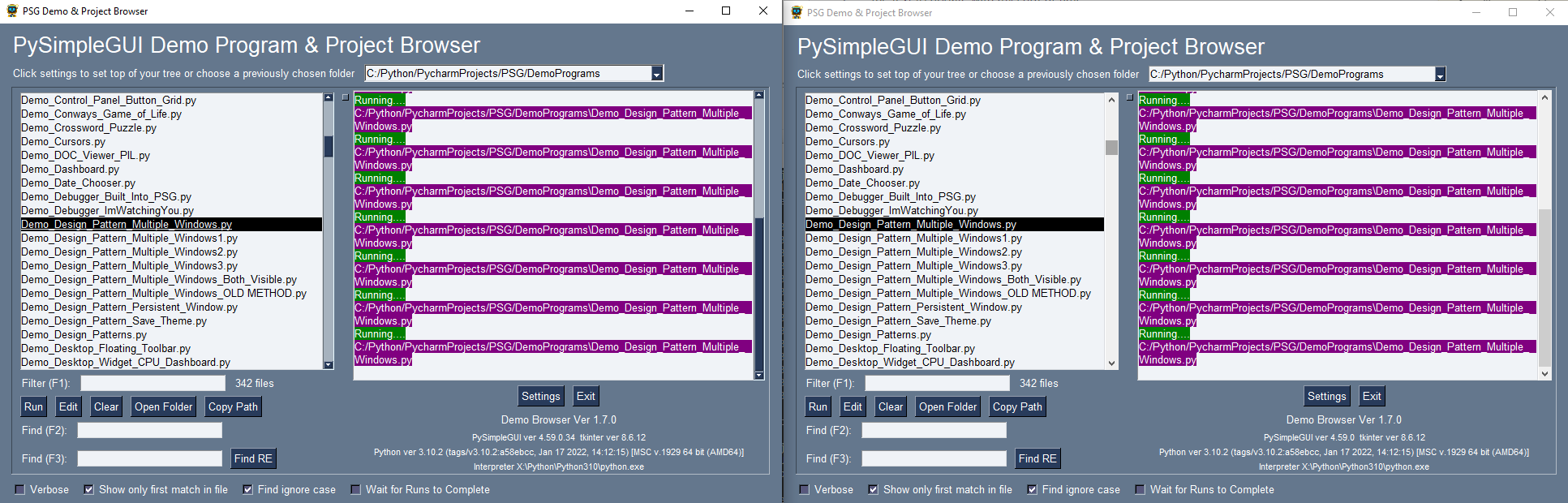The width and height of the screenshot is (1568, 503).
Task: Check Wait for Runs to Complete in right window
Action: tap(1140, 489)
